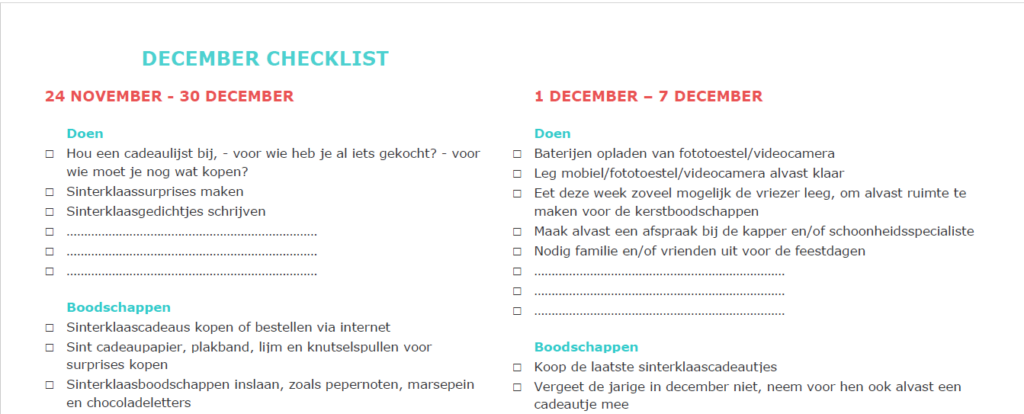Check 'Leg mobiel/fototoestel/videocamera alvast klaar' box
The image size is (1024, 414).
click(517, 173)
